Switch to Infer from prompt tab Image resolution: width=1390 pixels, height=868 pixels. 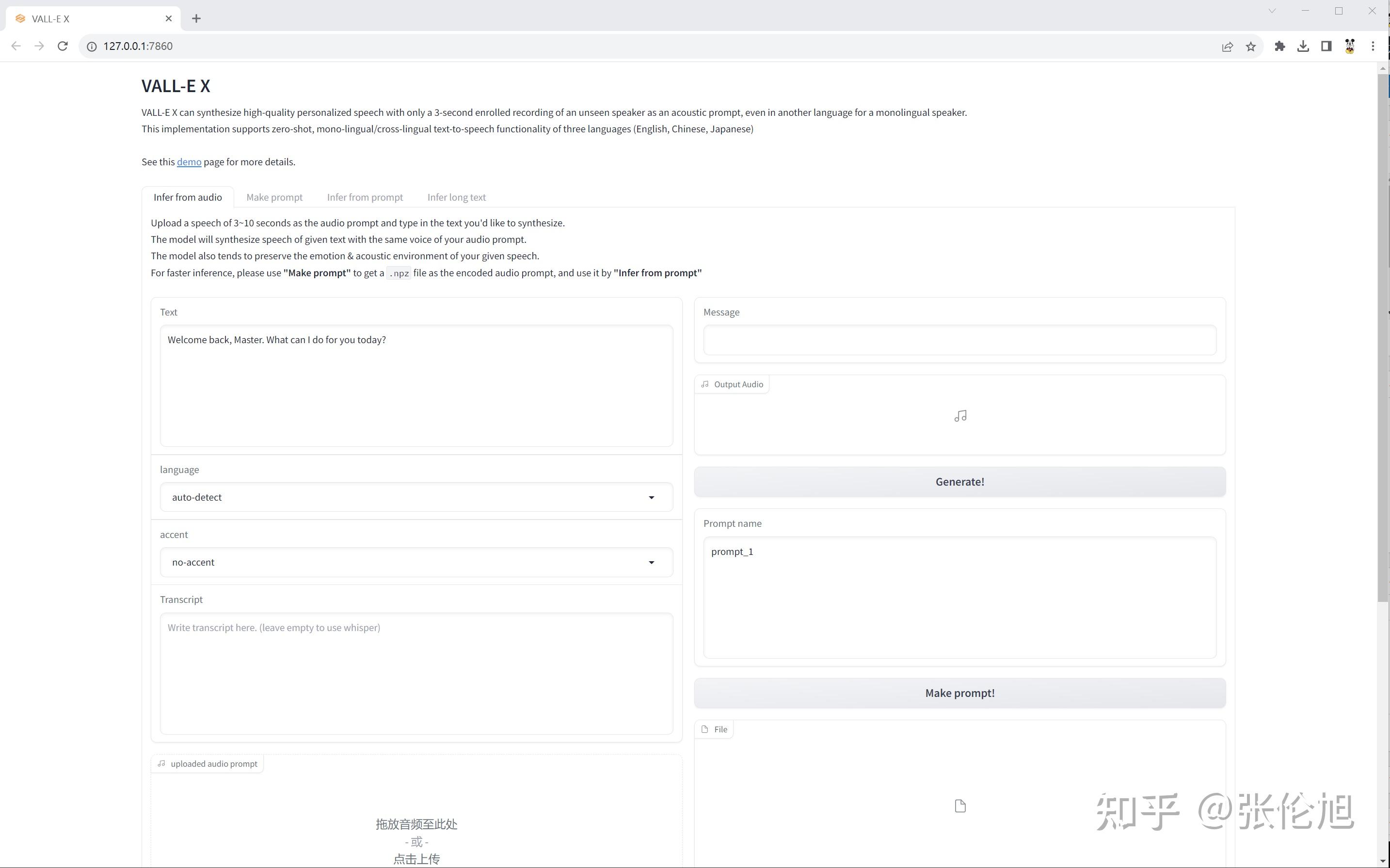click(x=365, y=197)
